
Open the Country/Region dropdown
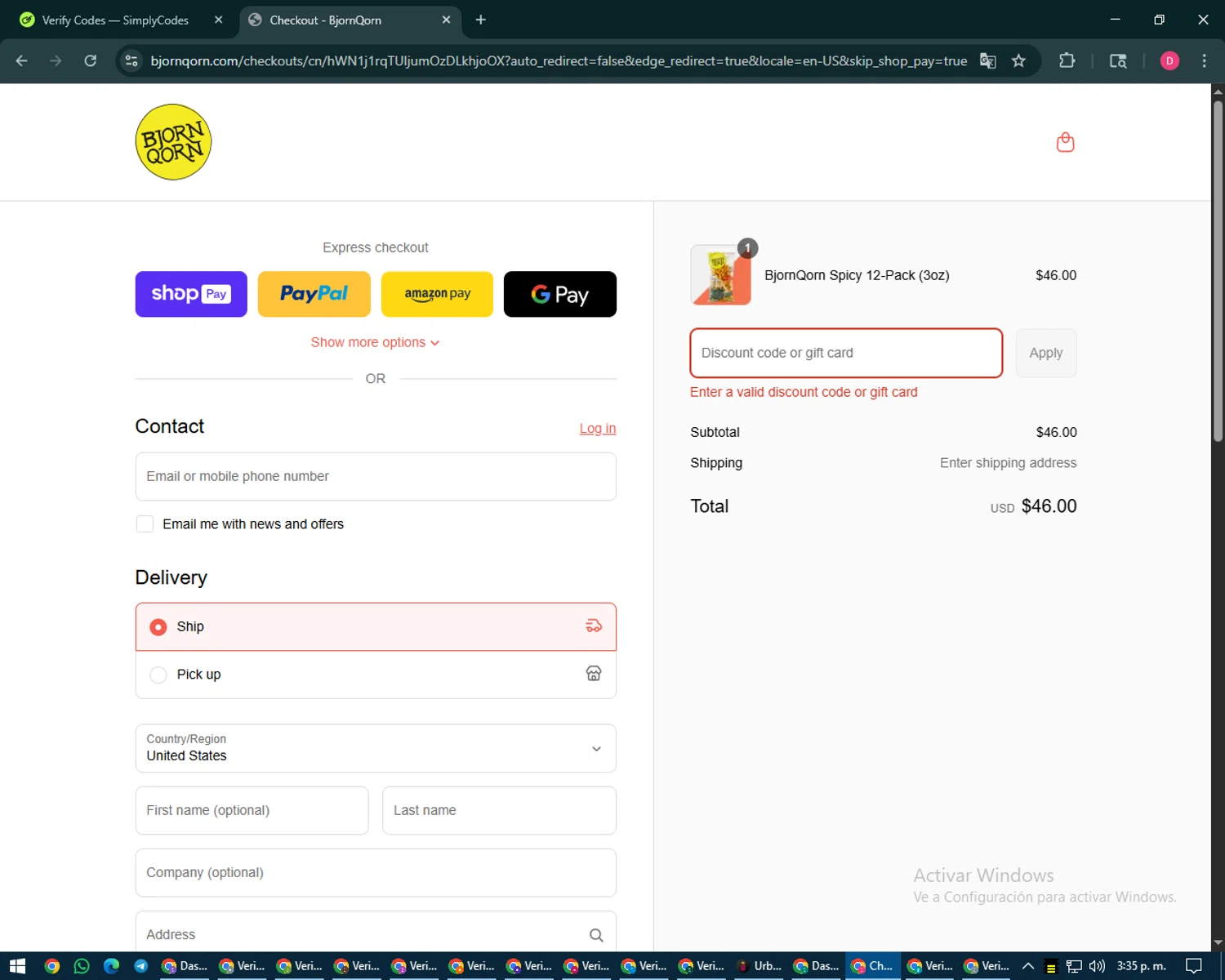(x=376, y=748)
